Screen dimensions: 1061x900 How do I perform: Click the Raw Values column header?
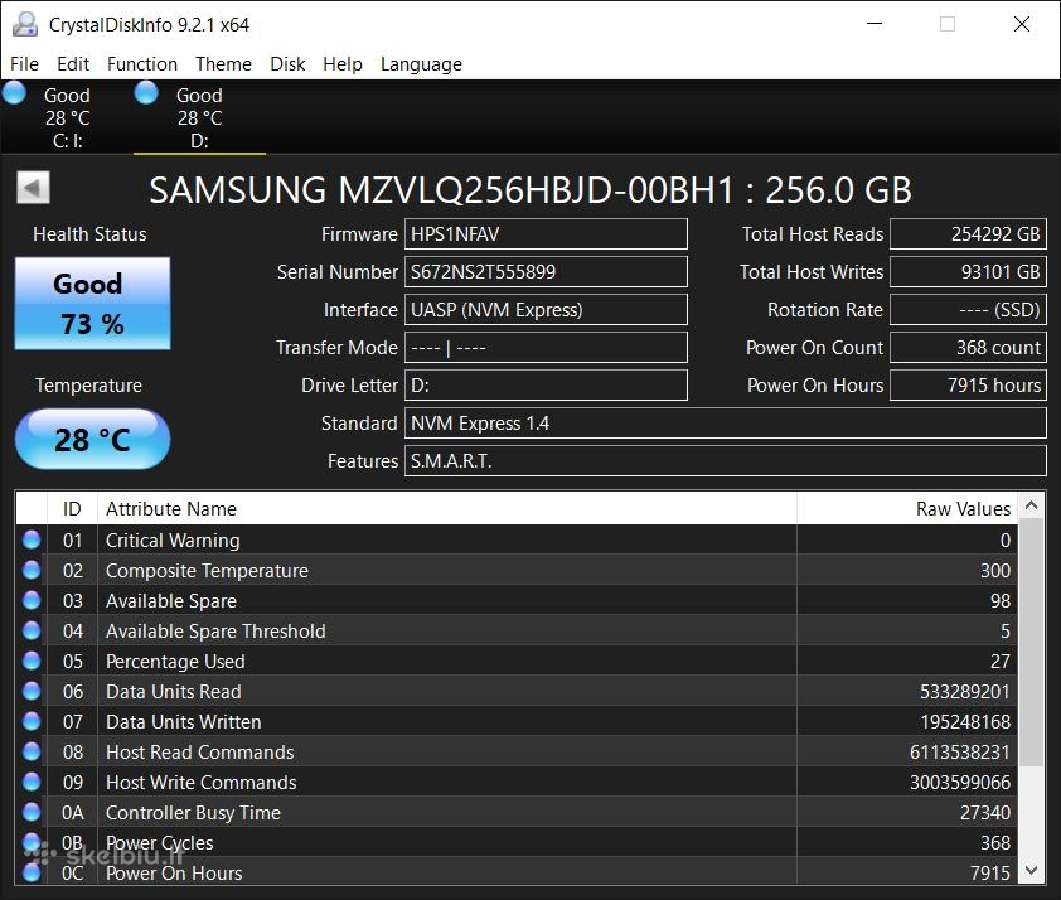tap(907, 509)
